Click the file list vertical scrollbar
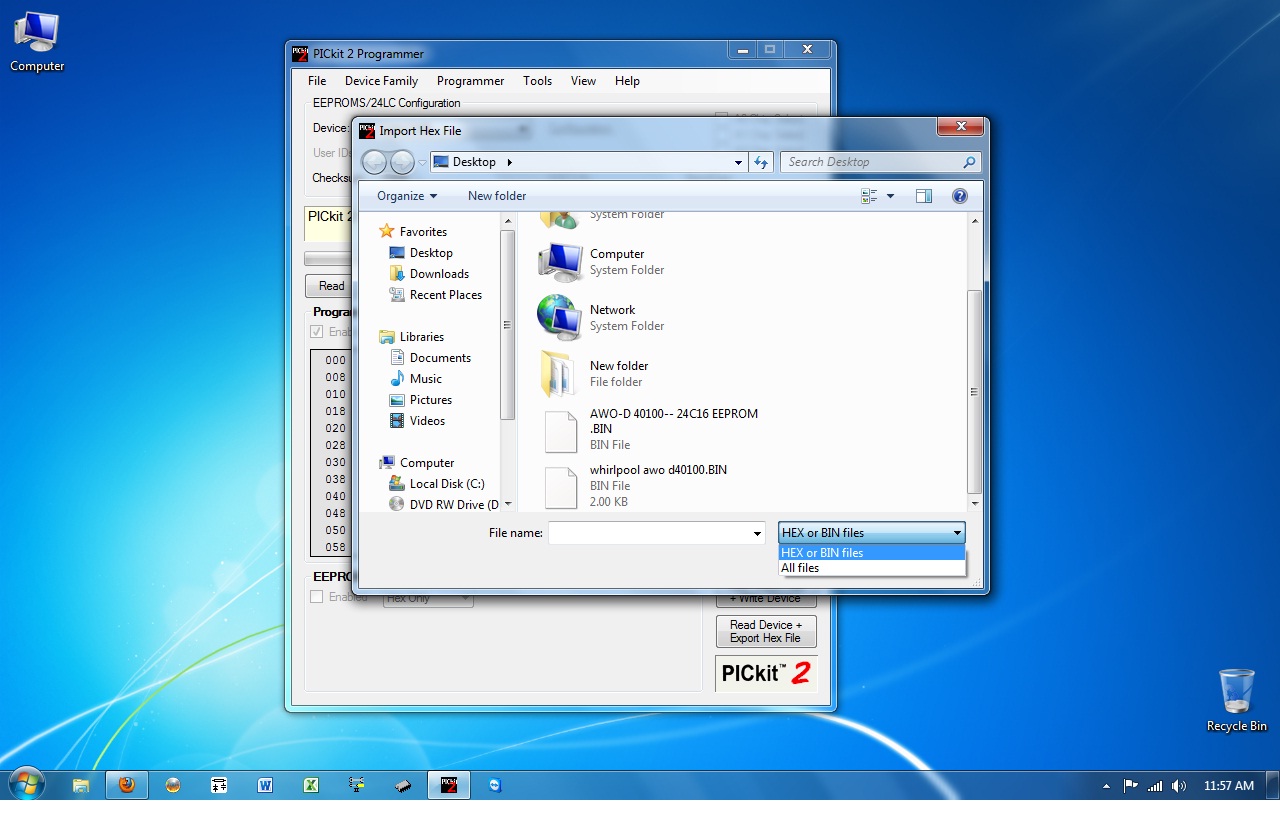Viewport: 1280px width, 827px height. click(975, 390)
